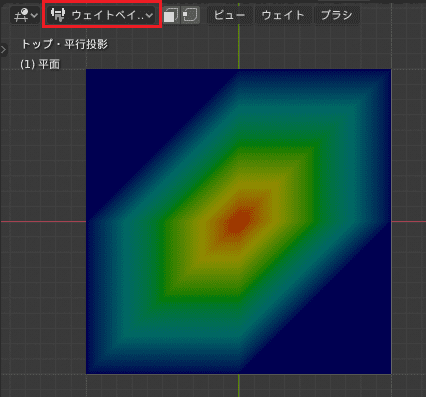Open the 3D viewport editor type selector

pyautogui.click(x=25, y=15)
